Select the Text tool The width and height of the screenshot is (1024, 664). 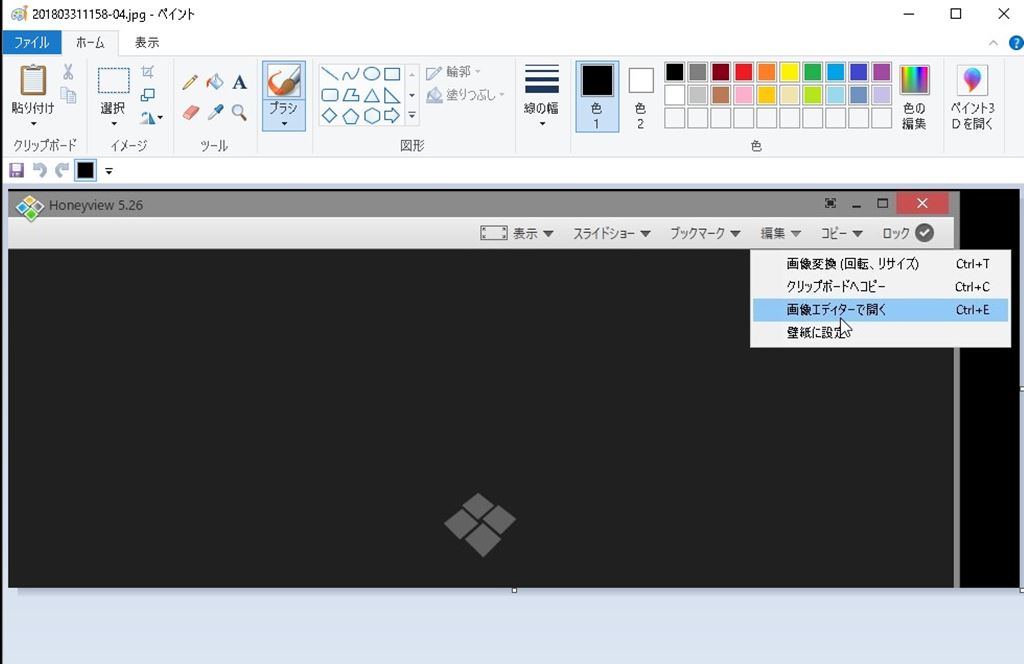pos(239,82)
